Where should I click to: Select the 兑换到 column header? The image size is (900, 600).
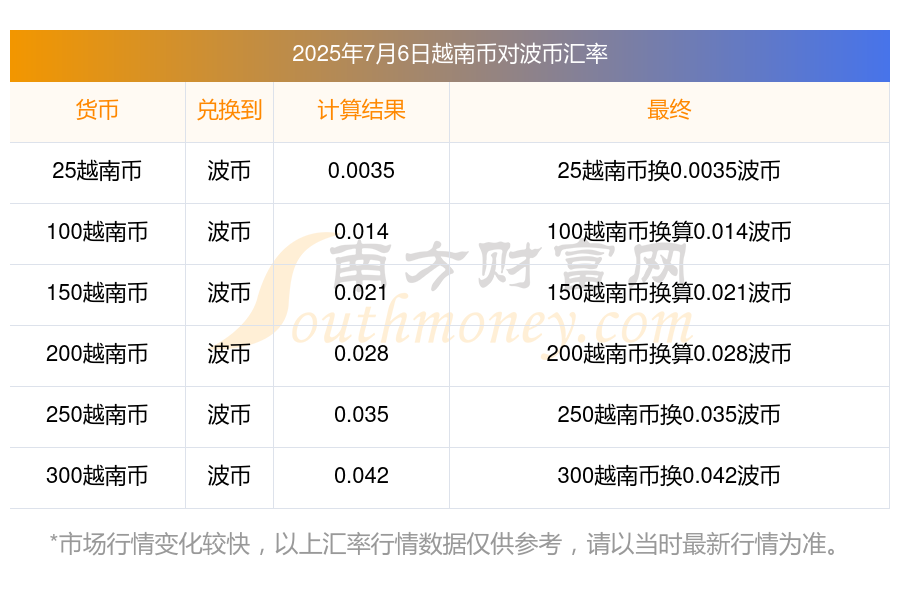coord(229,110)
